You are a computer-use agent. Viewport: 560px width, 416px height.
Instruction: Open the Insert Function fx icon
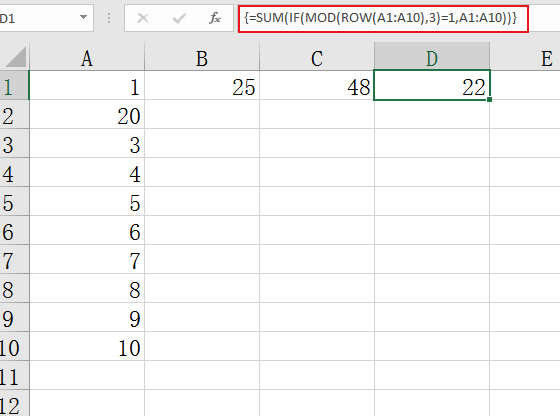pos(215,18)
